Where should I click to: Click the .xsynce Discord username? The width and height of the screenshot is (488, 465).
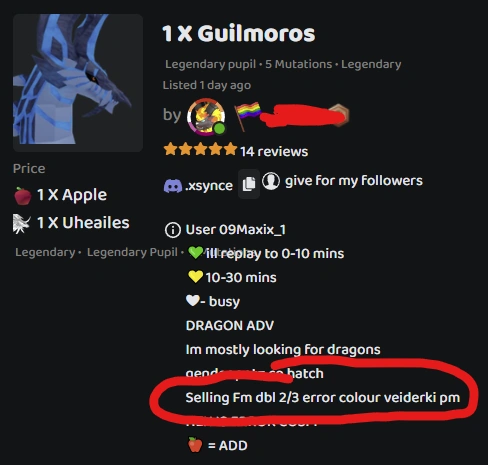[209, 186]
